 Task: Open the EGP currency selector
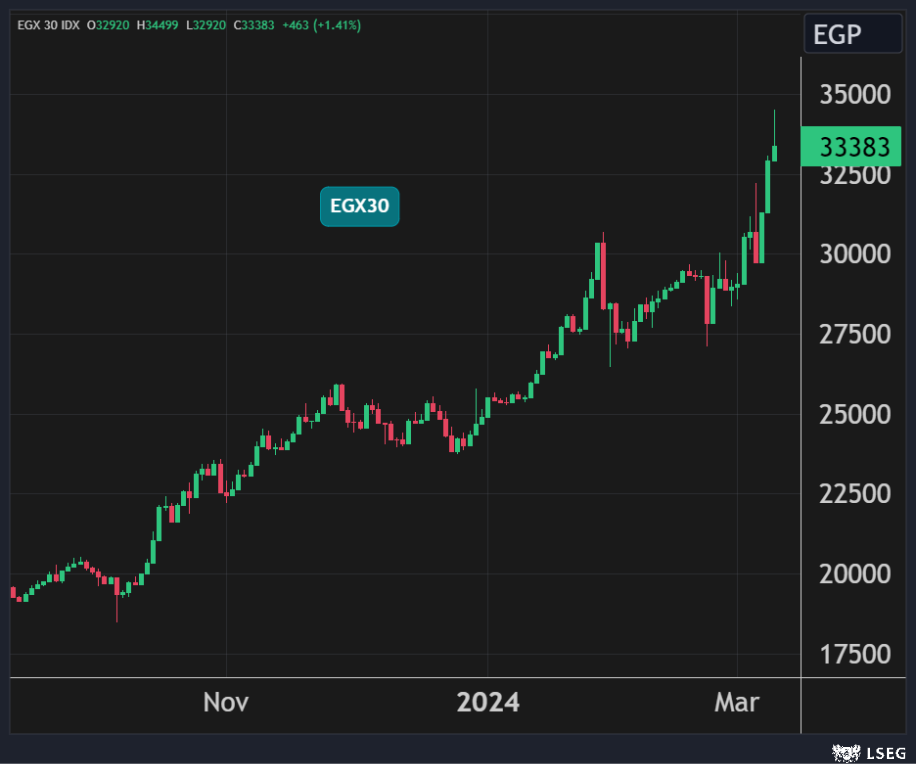coord(851,36)
